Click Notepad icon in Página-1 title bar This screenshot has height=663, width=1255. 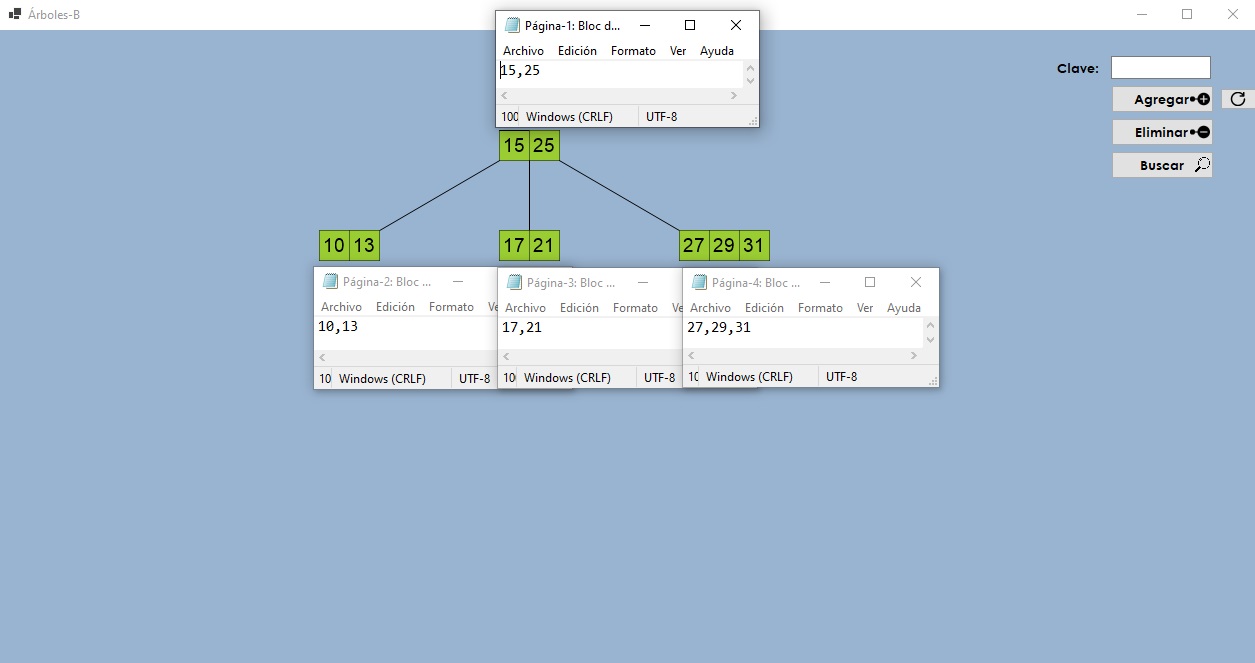click(x=514, y=24)
